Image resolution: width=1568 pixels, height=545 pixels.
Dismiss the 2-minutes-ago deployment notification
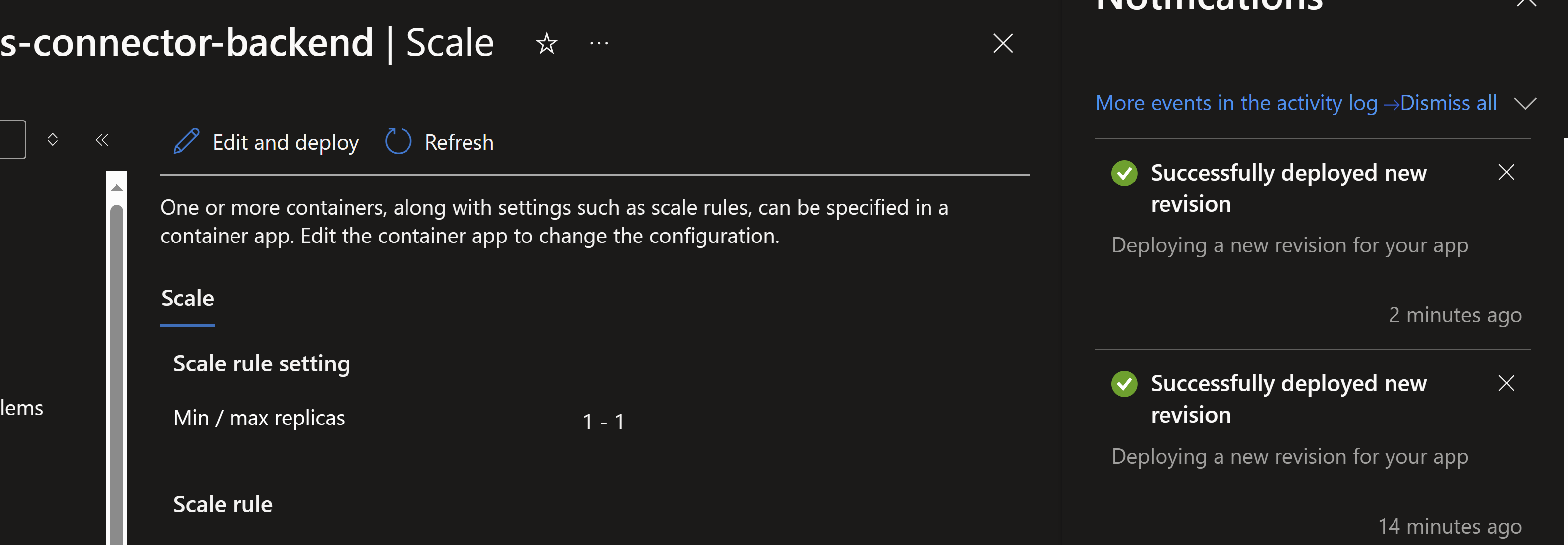click(1507, 173)
